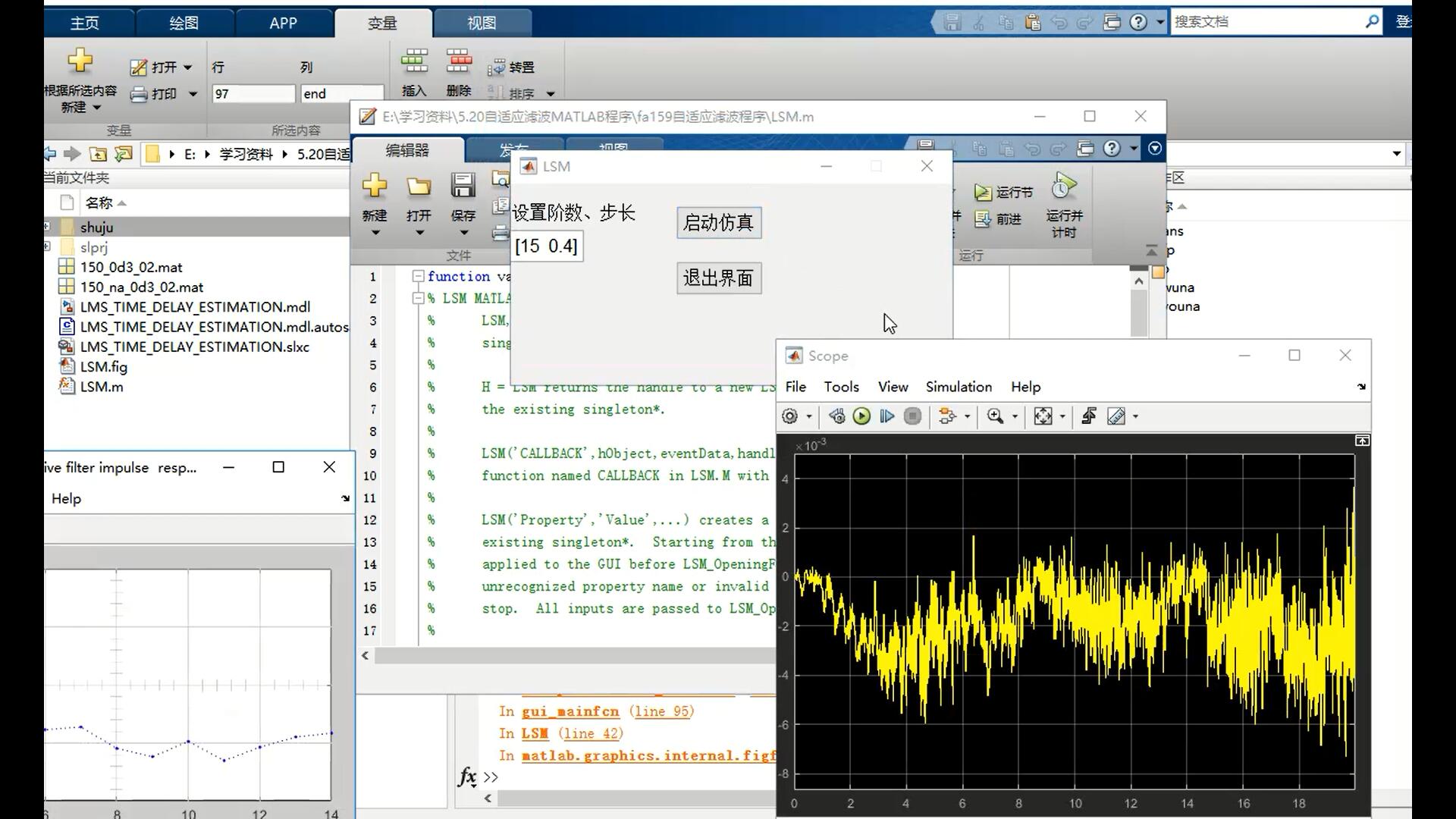Viewport: 1456px width, 819px height.
Task: Open the Scope Tools menu
Action: (842, 387)
